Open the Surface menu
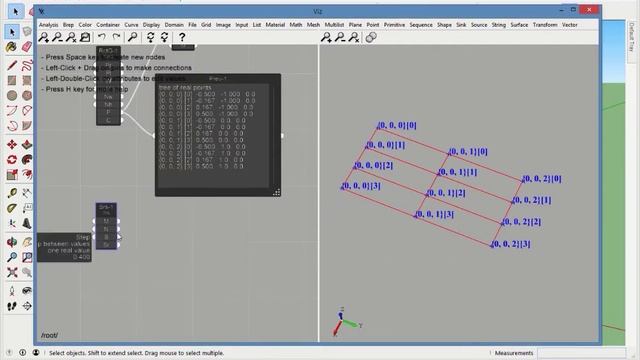This screenshot has height=360, width=640. coord(519,25)
